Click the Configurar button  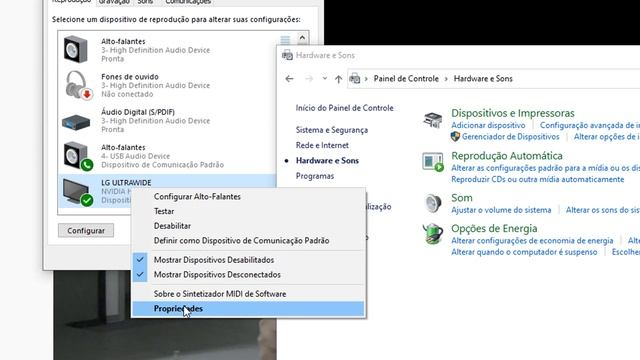tap(86, 231)
